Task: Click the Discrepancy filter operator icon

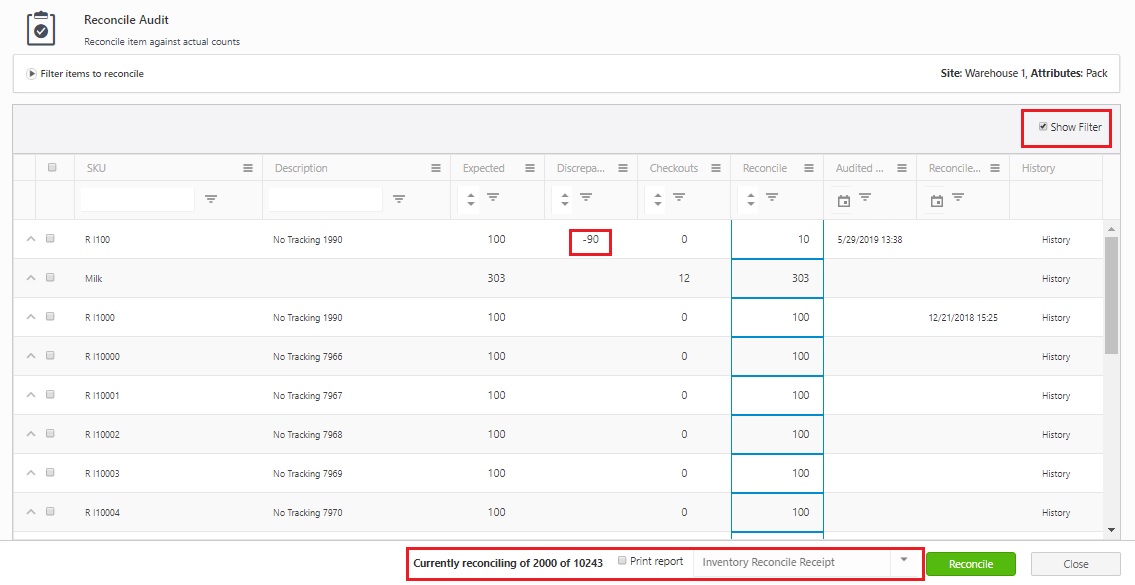Action: 586,197
